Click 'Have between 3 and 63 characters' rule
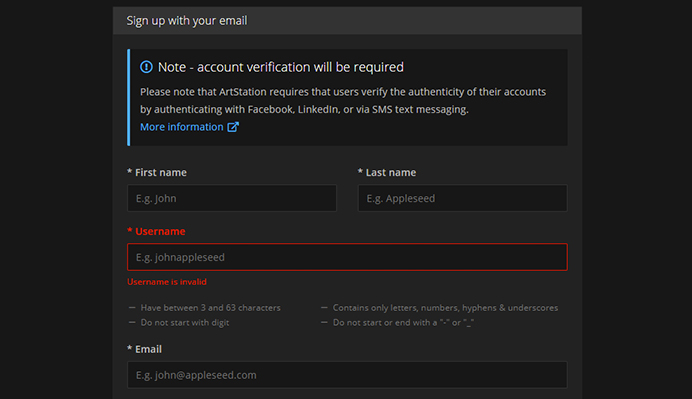692x399 pixels. tap(211, 308)
